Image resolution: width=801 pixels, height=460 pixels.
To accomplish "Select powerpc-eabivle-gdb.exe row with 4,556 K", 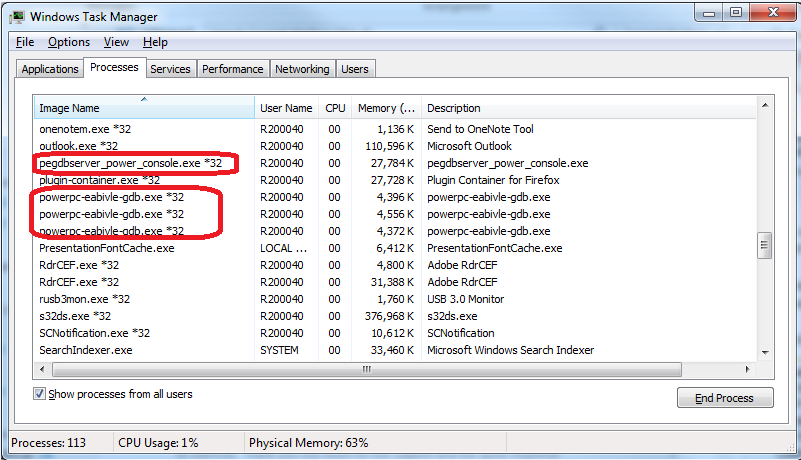I will coord(395,214).
